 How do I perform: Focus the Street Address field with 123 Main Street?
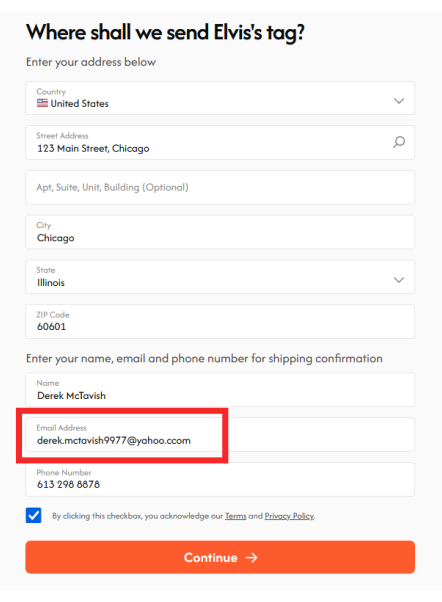[220, 142]
